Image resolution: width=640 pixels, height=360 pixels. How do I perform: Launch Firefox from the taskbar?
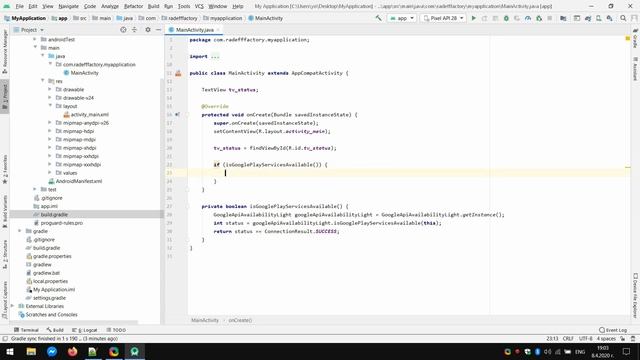click(73, 351)
